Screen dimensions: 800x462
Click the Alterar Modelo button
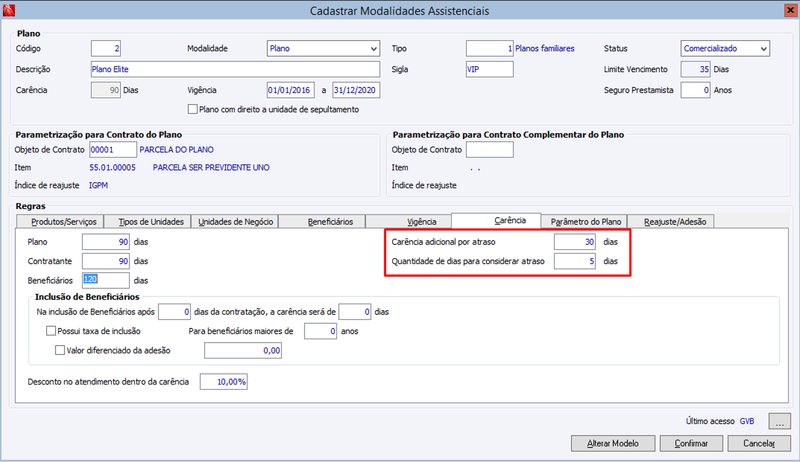[613, 443]
